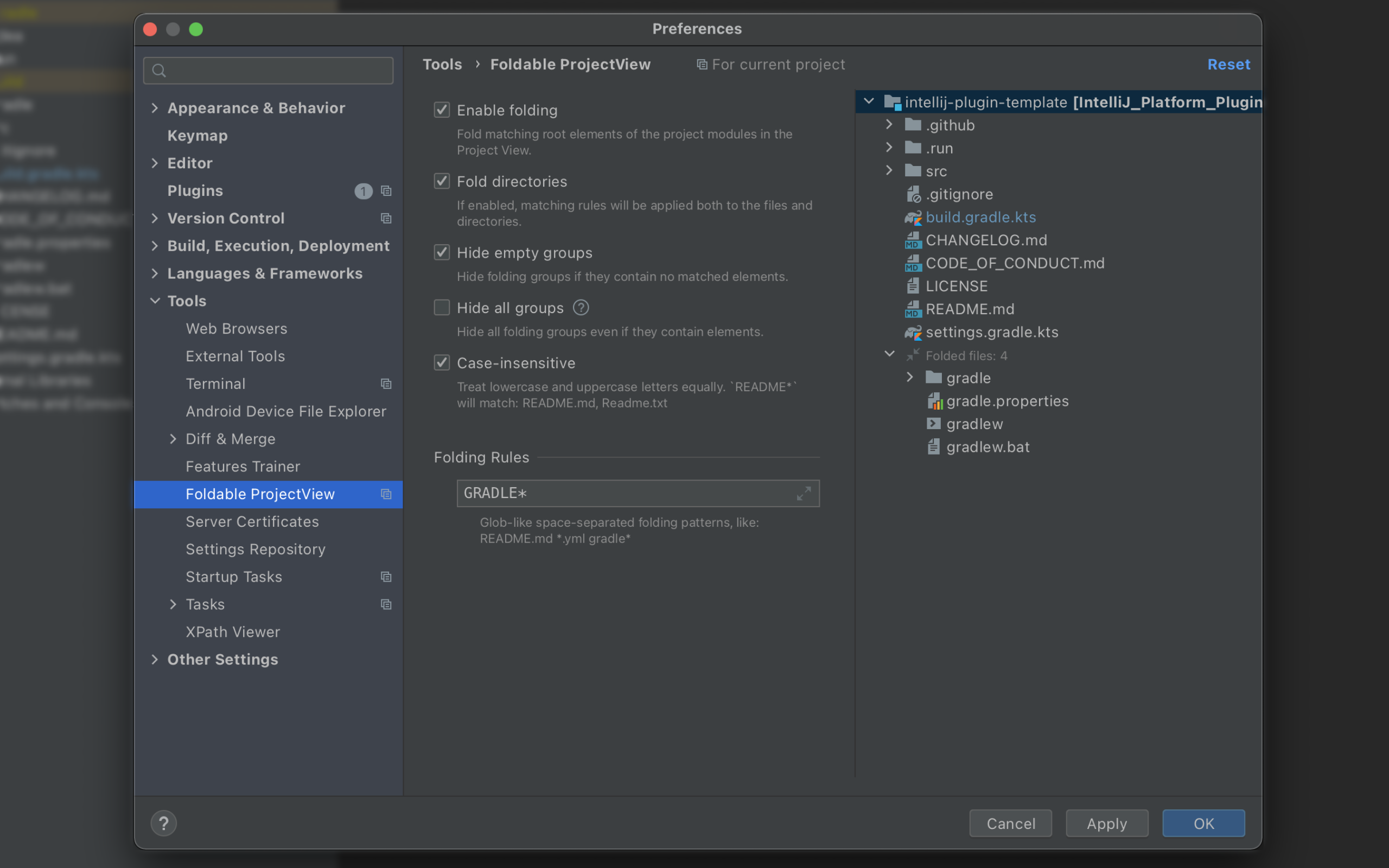Expand the .github folder in project tree
1389x868 pixels.
(x=888, y=124)
